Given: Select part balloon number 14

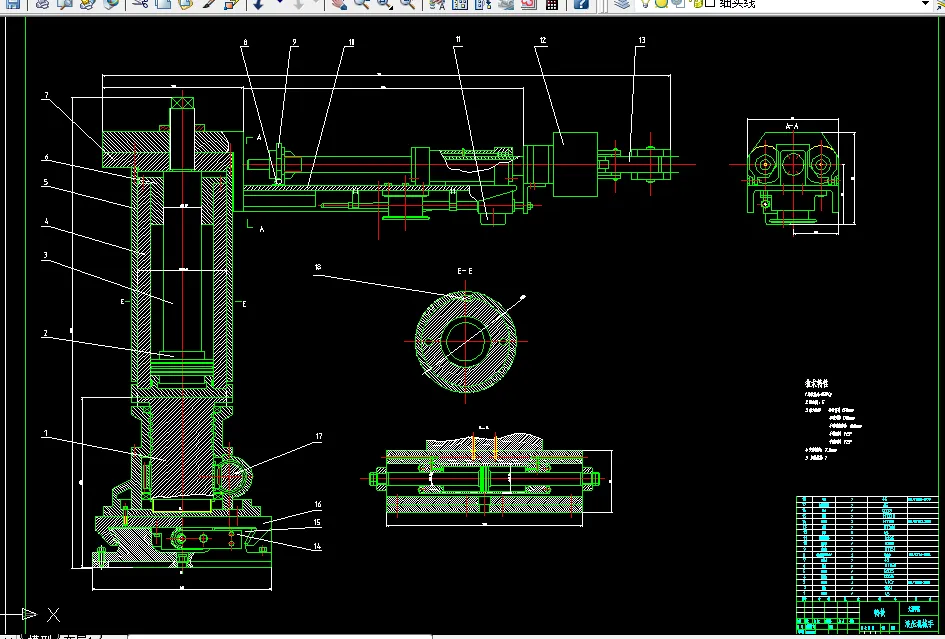Looking at the screenshot, I should 317,547.
